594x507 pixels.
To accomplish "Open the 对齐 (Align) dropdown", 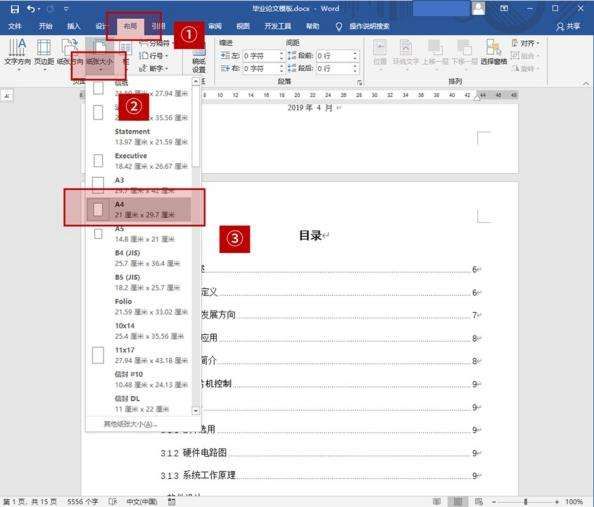I will [x=525, y=43].
